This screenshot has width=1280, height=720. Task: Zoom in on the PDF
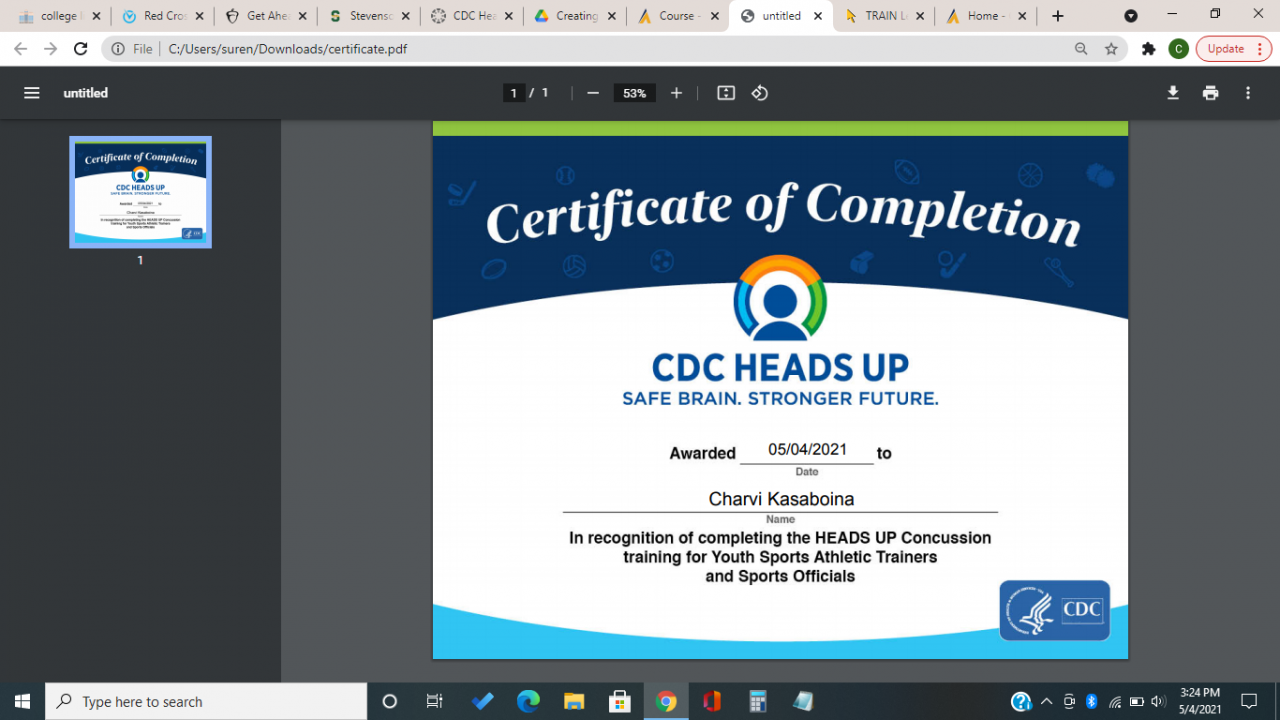tap(676, 93)
